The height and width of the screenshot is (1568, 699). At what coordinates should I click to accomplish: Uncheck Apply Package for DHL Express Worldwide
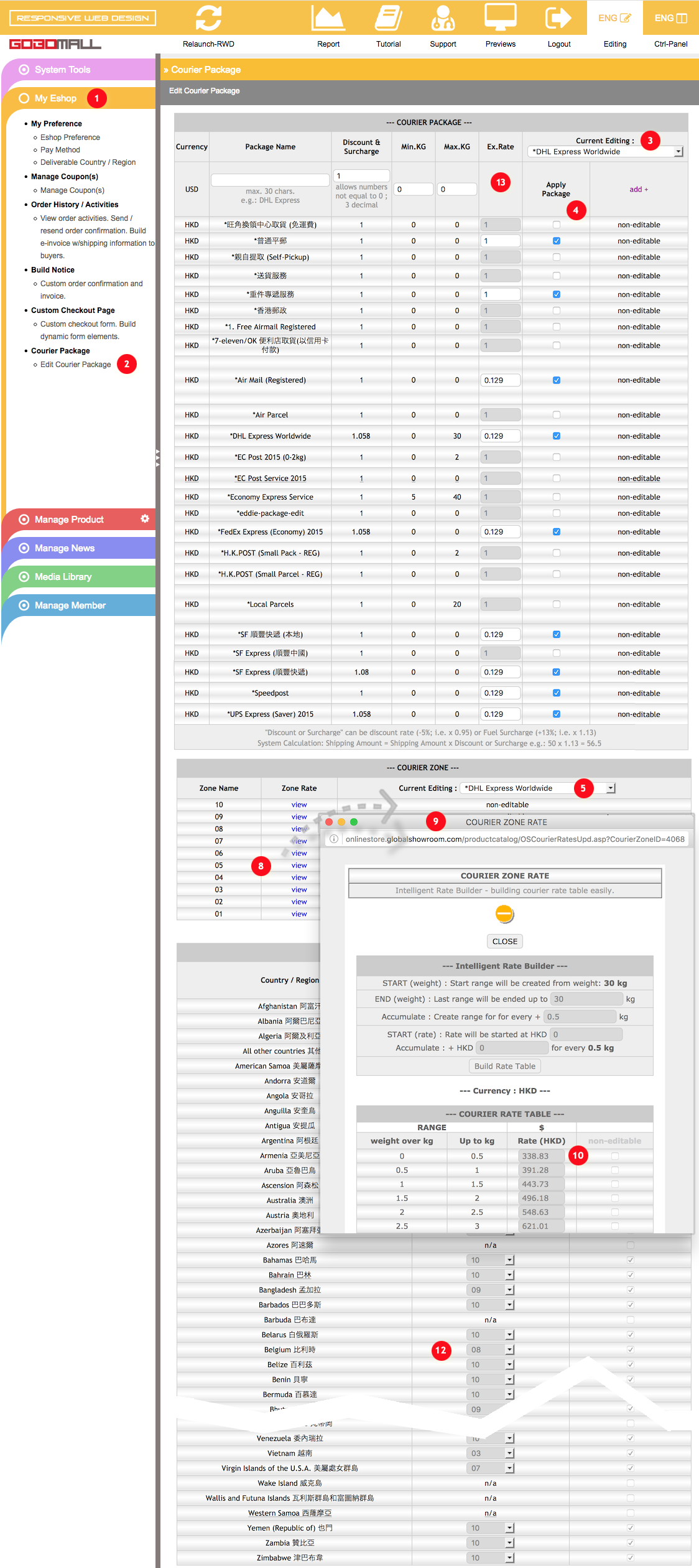(x=557, y=436)
